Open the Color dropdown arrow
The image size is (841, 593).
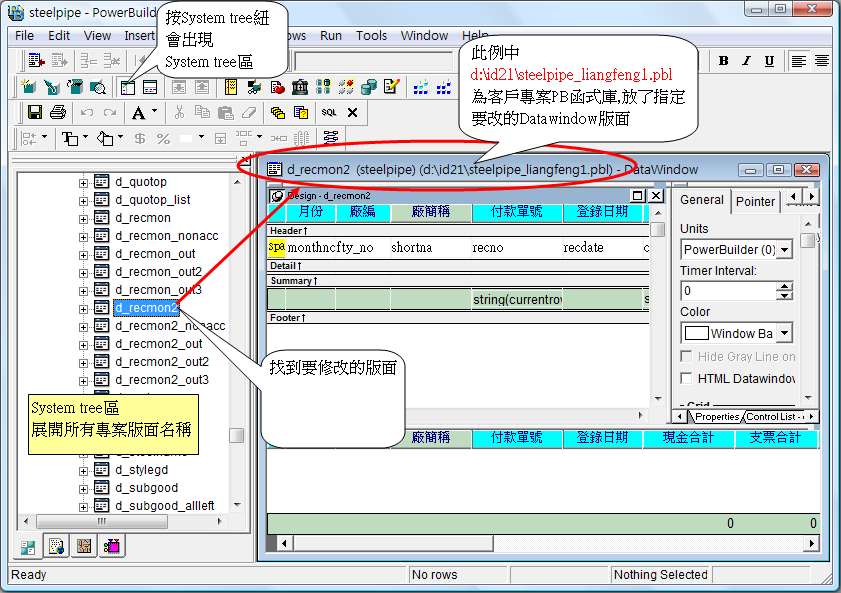click(x=785, y=333)
